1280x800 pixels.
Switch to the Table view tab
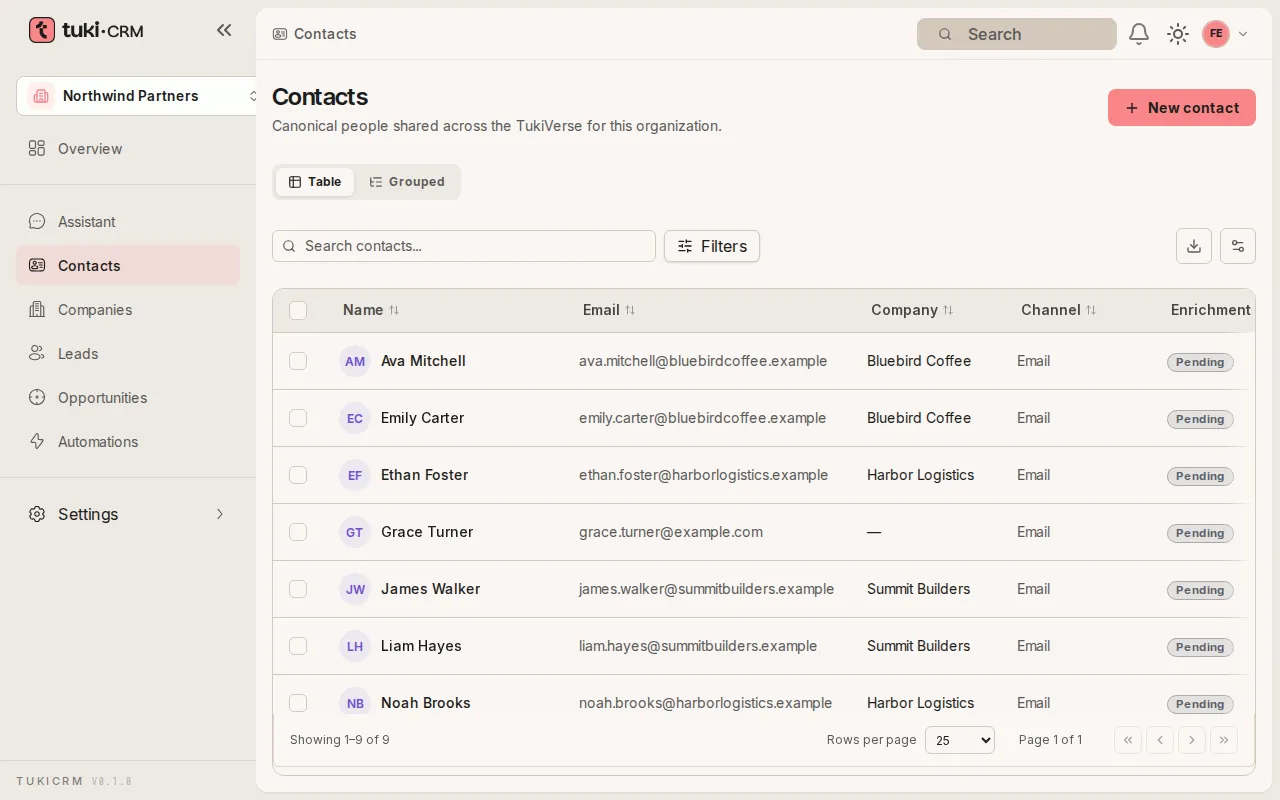tap(315, 182)
